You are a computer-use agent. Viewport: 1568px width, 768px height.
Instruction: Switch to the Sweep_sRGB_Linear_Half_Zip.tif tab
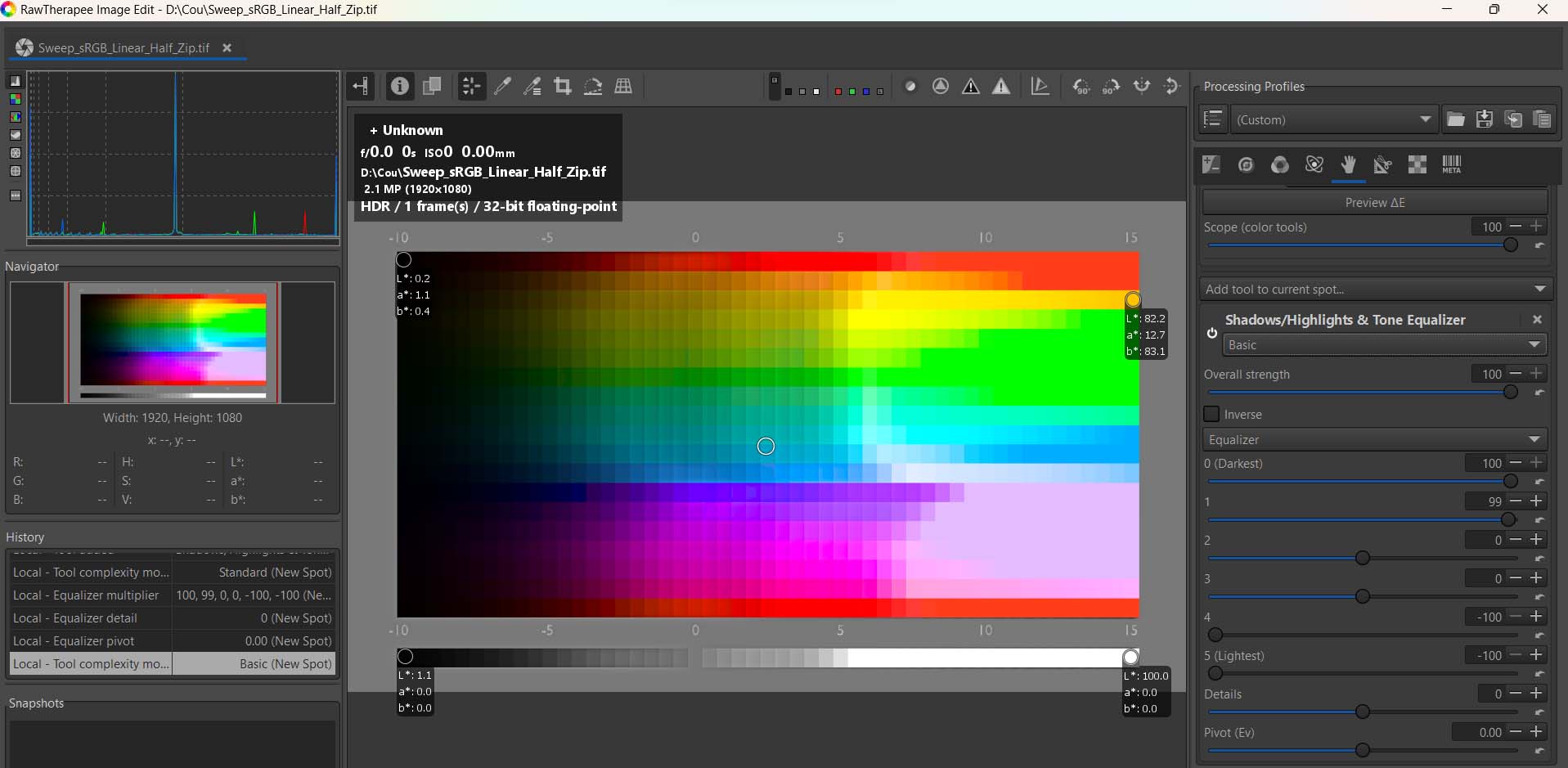[x=123, y=47]
